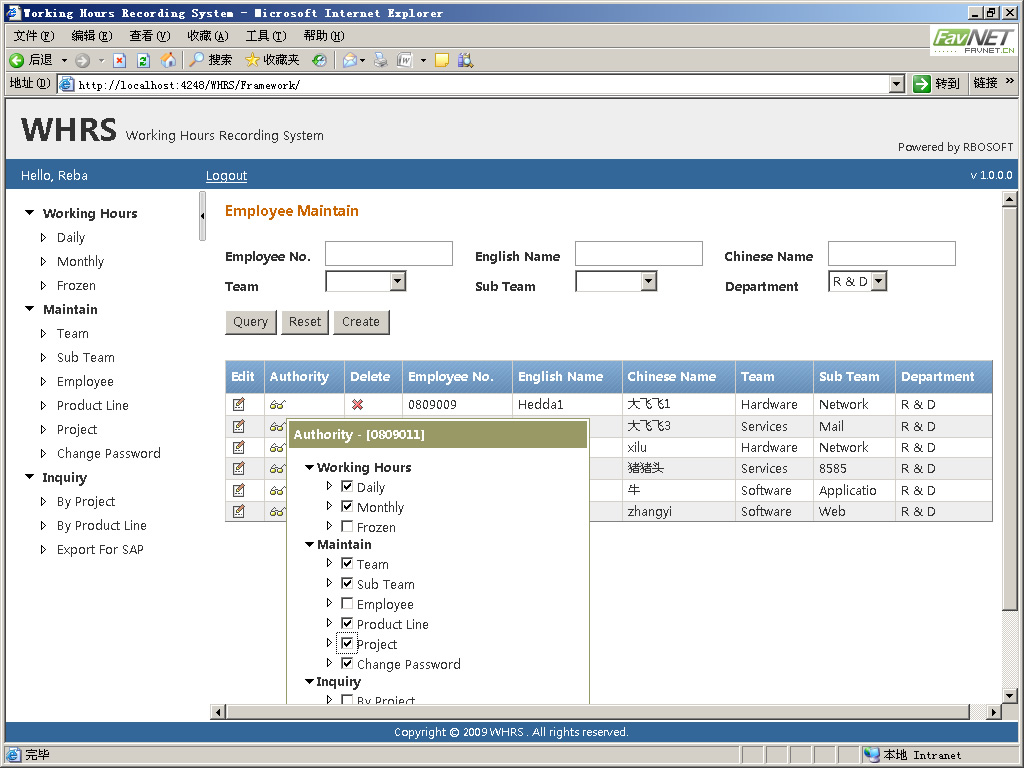Click the Create button
The width and height of the screenshot is (1024, 768).
[361, 322]
